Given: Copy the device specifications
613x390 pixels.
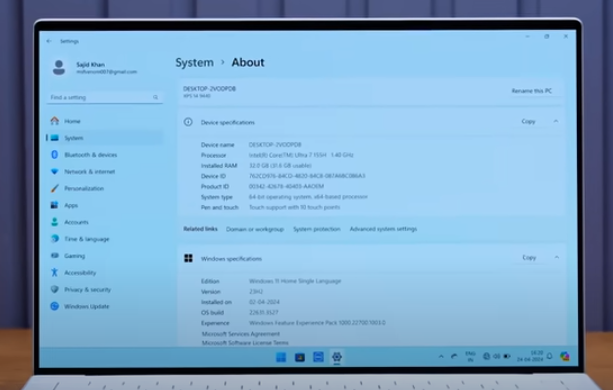Looking at the screenshot, I should pos(528,122).
